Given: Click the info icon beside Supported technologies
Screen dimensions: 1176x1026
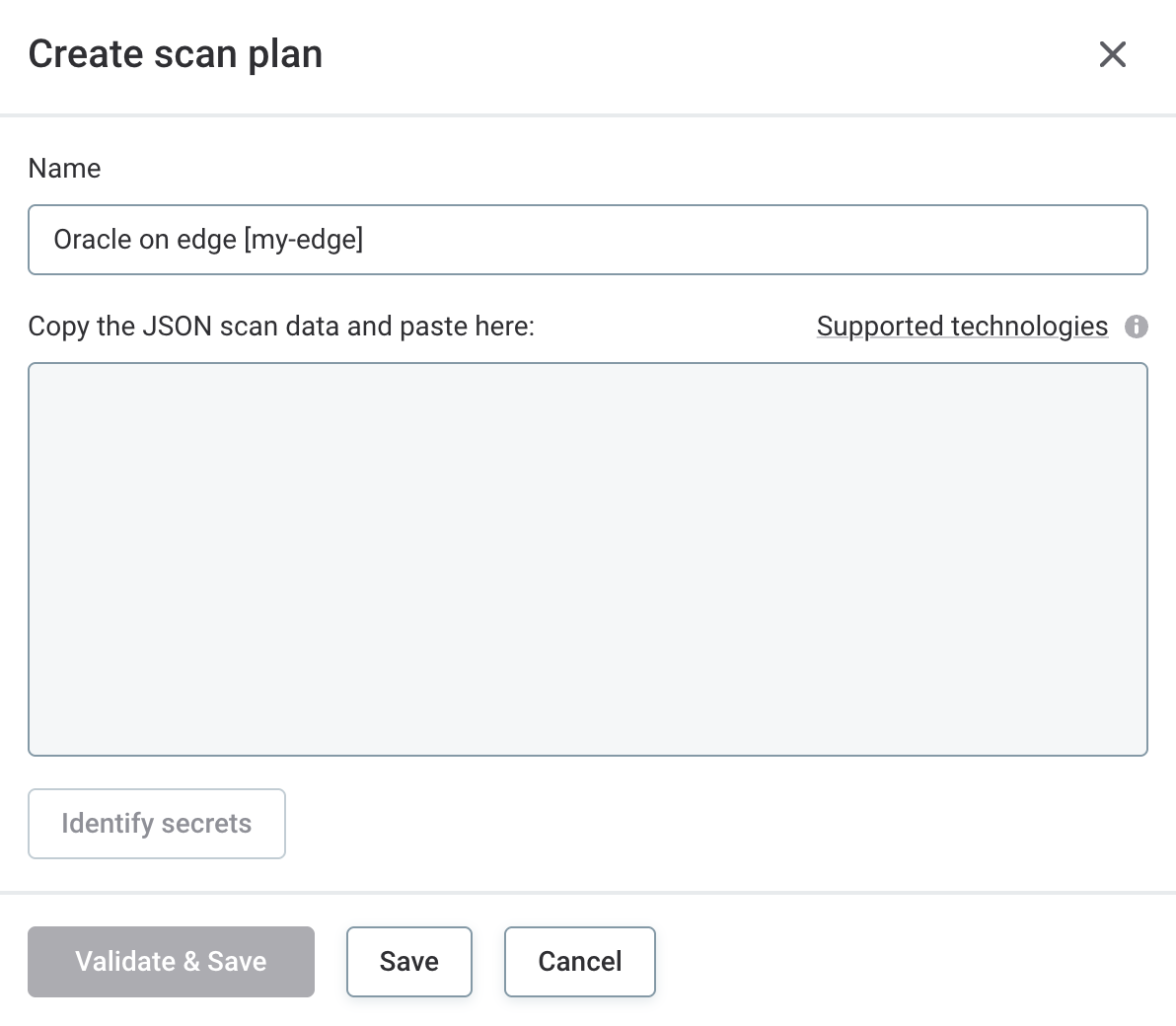Looking at the screenshot, I should tap(1137, 327).
